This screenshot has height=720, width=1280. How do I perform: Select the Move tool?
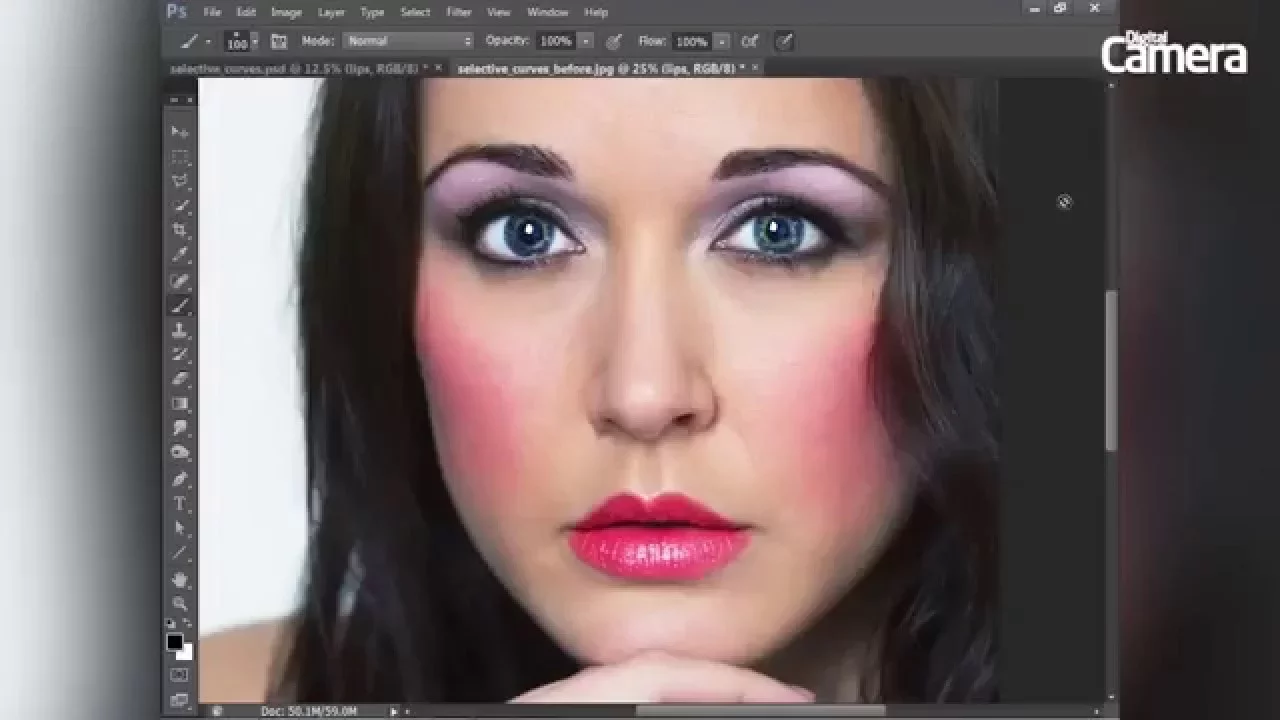pyautogui.click(x=180, y=132)
